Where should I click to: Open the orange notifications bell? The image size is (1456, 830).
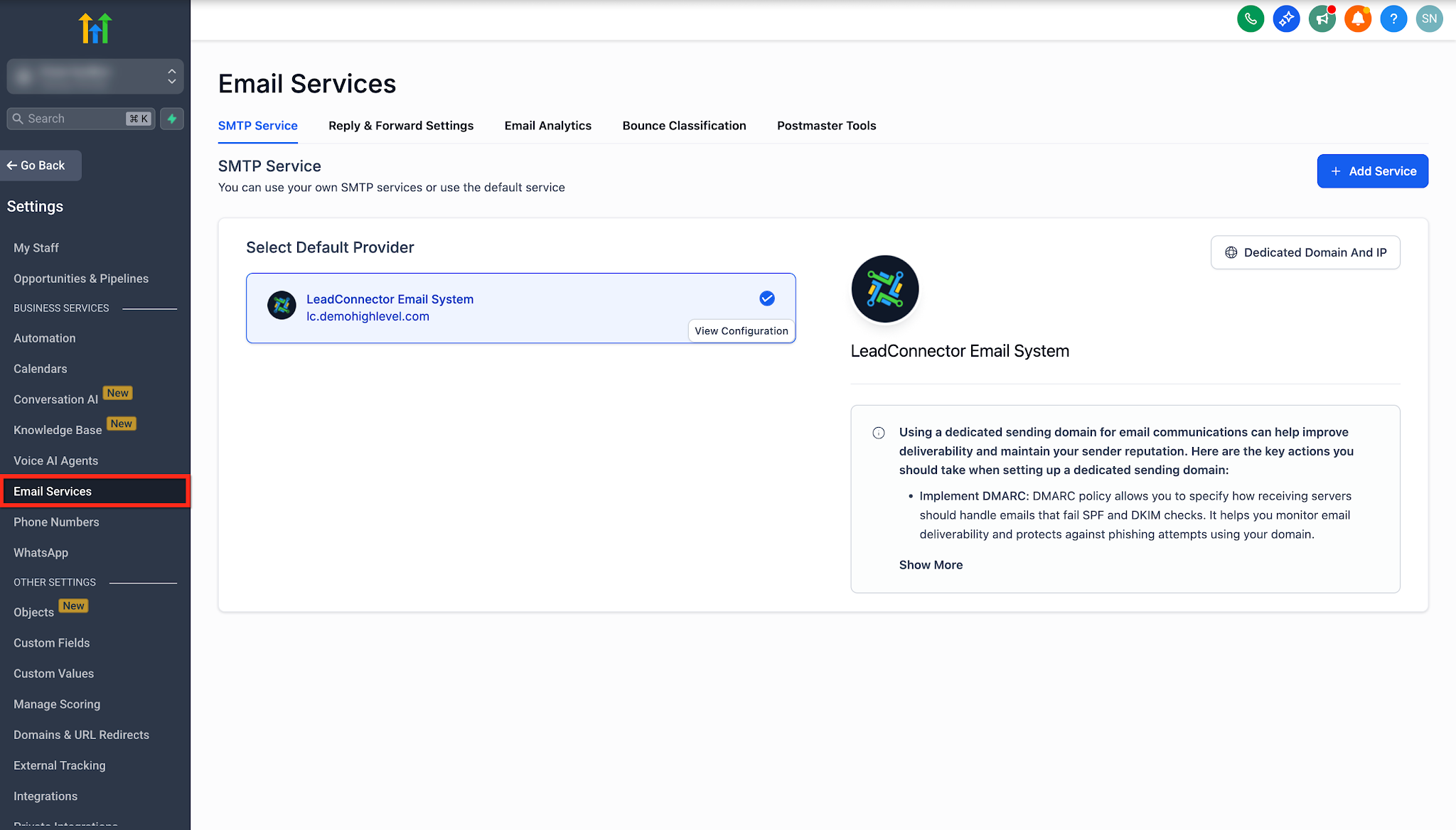(x=1358, y=19)
